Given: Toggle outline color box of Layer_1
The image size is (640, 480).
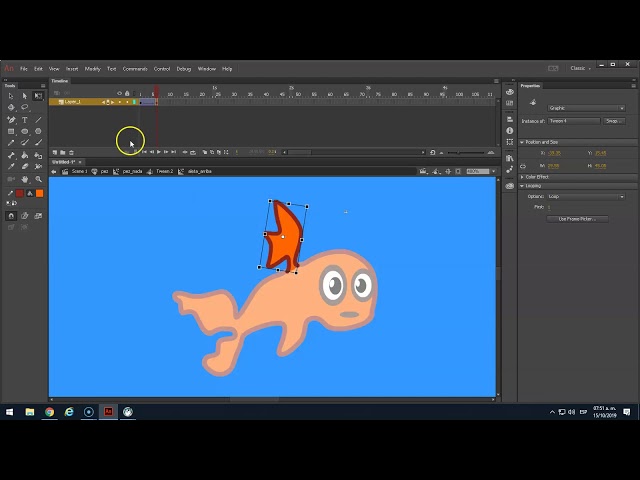Looking at the screenshot, I should (x=134, y=102).
